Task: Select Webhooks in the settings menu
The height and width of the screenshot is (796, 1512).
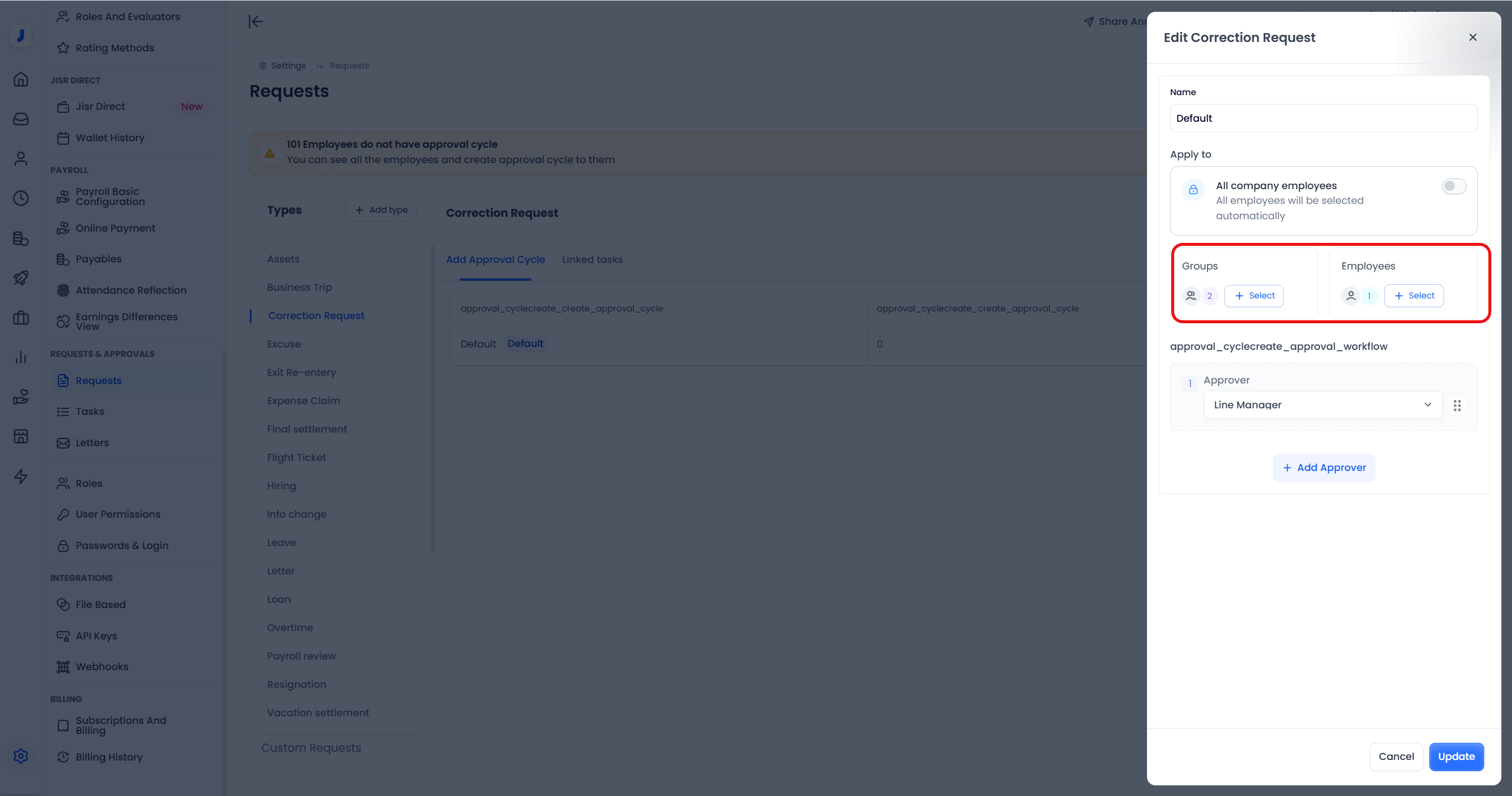Action: pyautogui.click(x=102, y=667)
